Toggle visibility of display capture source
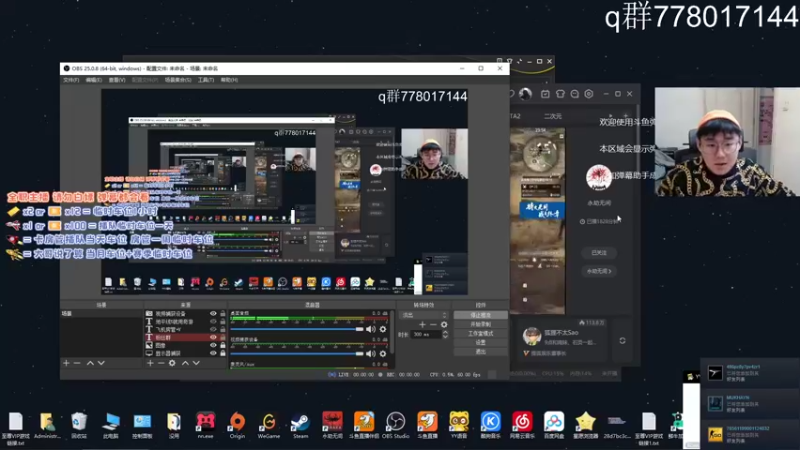 click(213, 353)
